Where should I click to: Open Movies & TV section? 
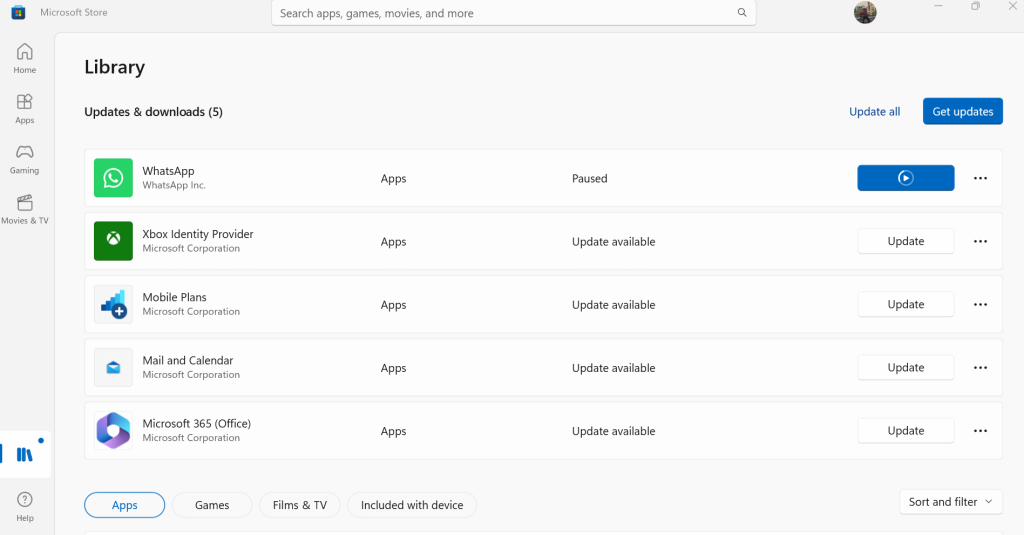(x=25, y=208)
